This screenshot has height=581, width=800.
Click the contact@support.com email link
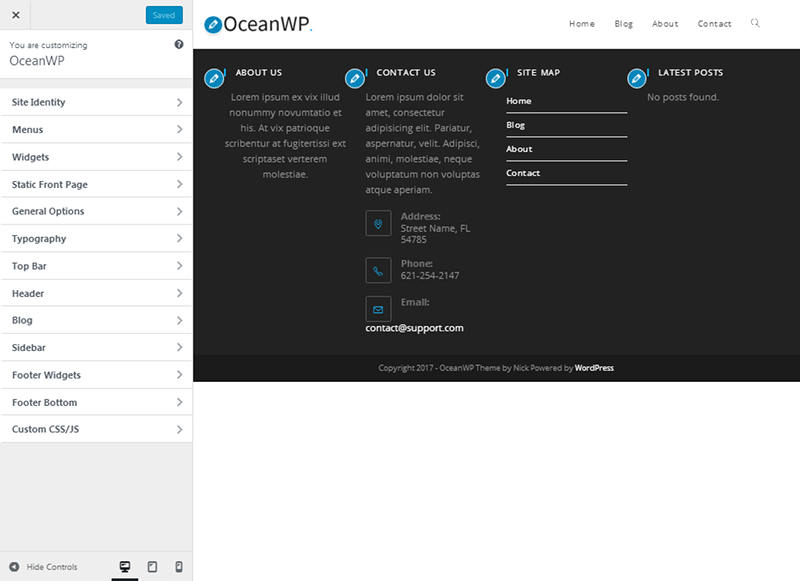pos(414,328)
